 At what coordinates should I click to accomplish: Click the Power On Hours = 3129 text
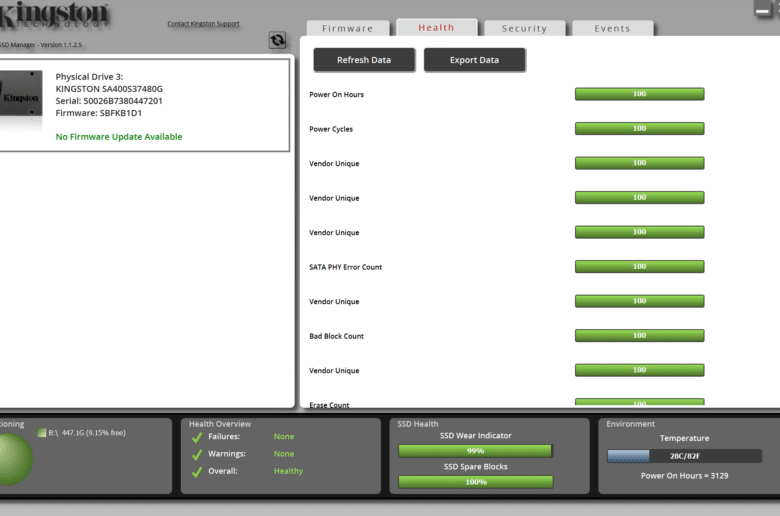tap(684, 476)
